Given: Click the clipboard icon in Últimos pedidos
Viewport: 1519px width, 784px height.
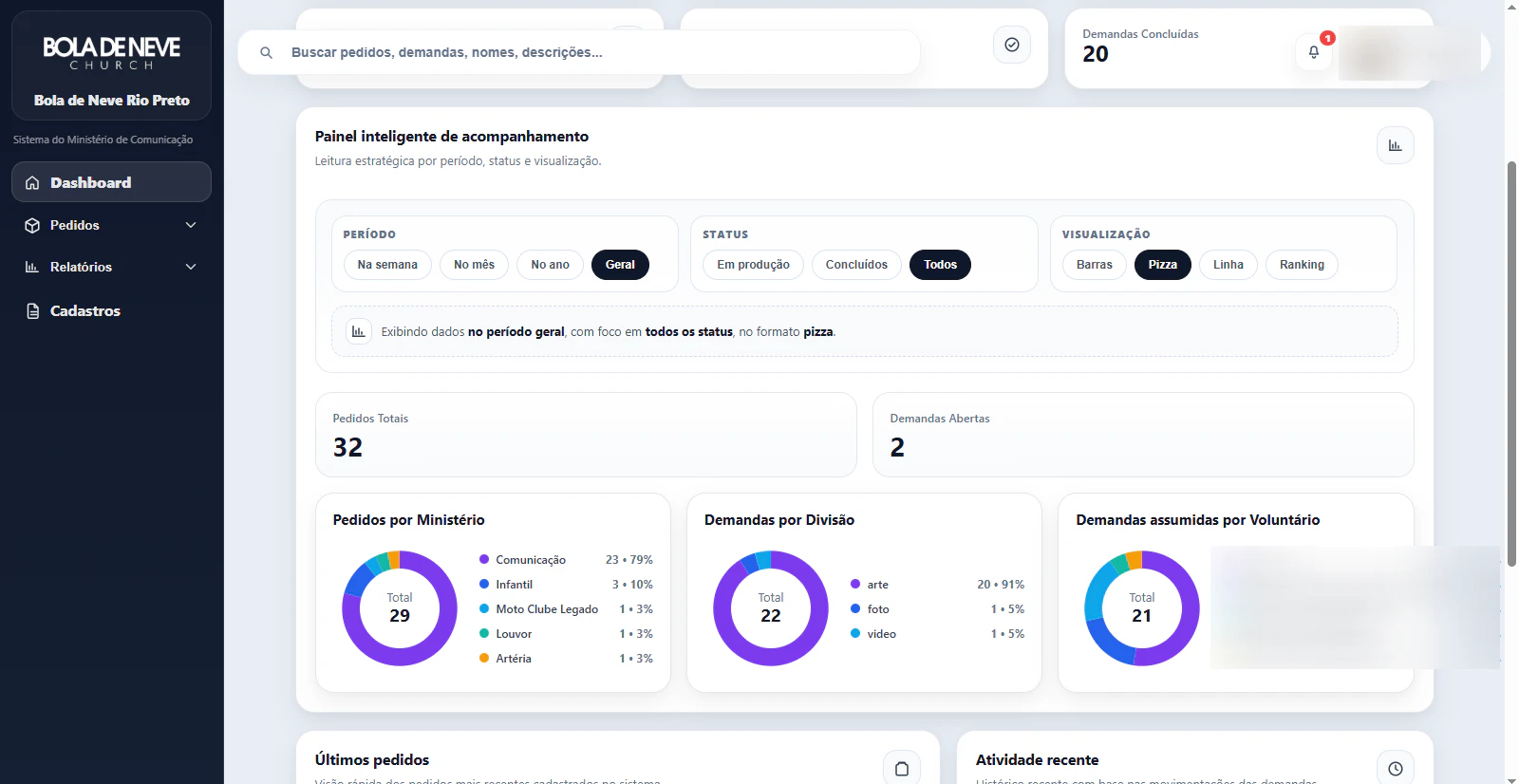Looking at the screenshot, I should tap(902, 769).
